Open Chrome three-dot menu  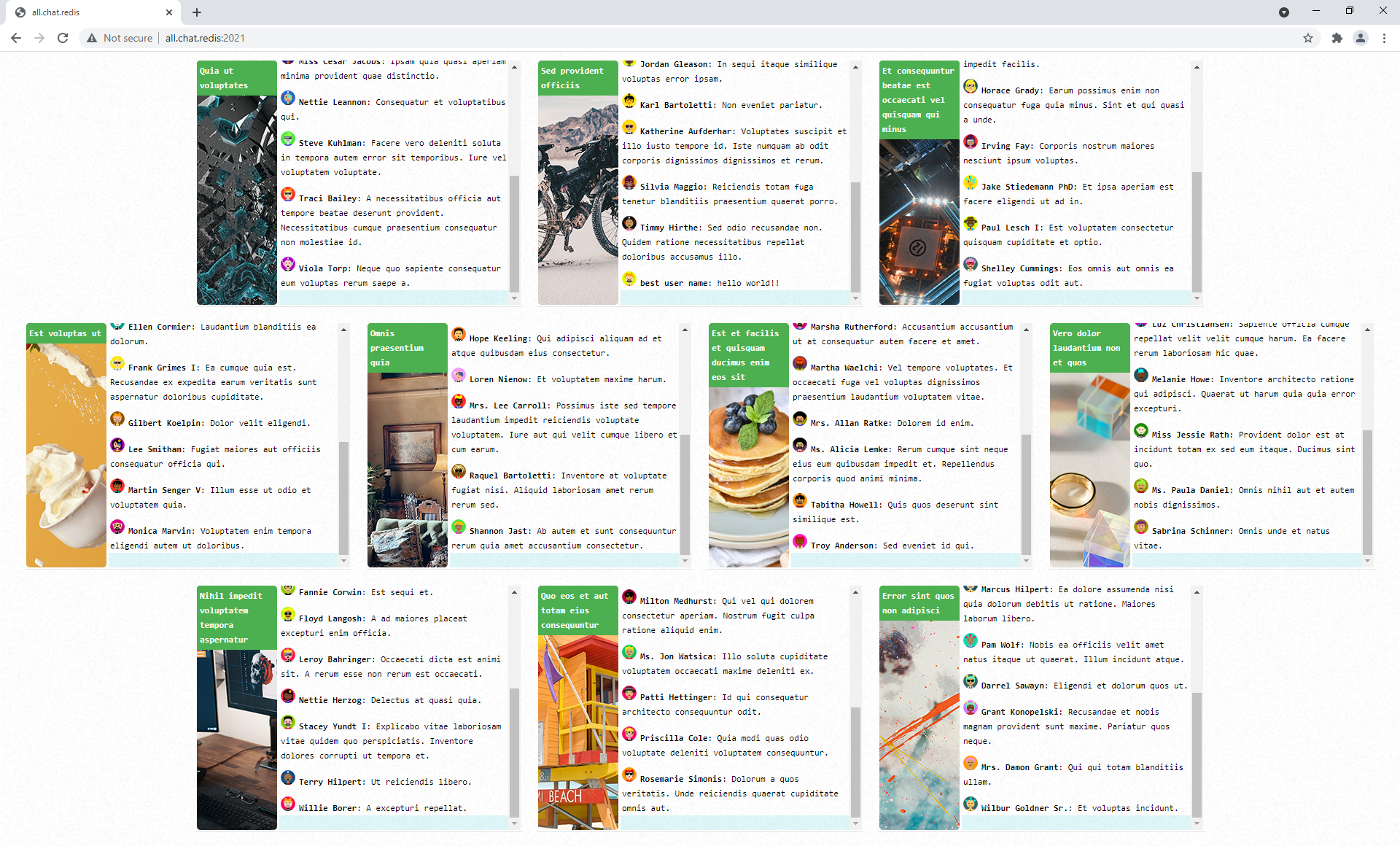(1384, 38)
